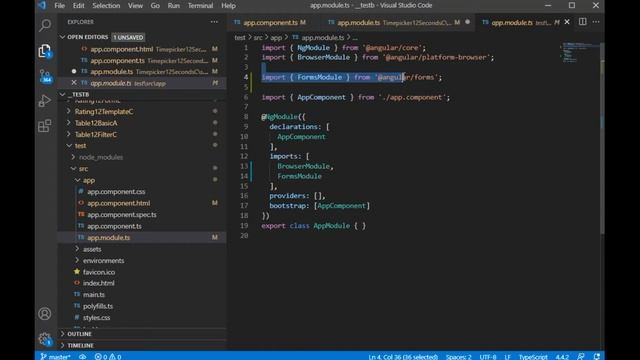This screenshot has width=640, height=360.
Task: Collapse the test folder
Action: (x=69, y=145)
